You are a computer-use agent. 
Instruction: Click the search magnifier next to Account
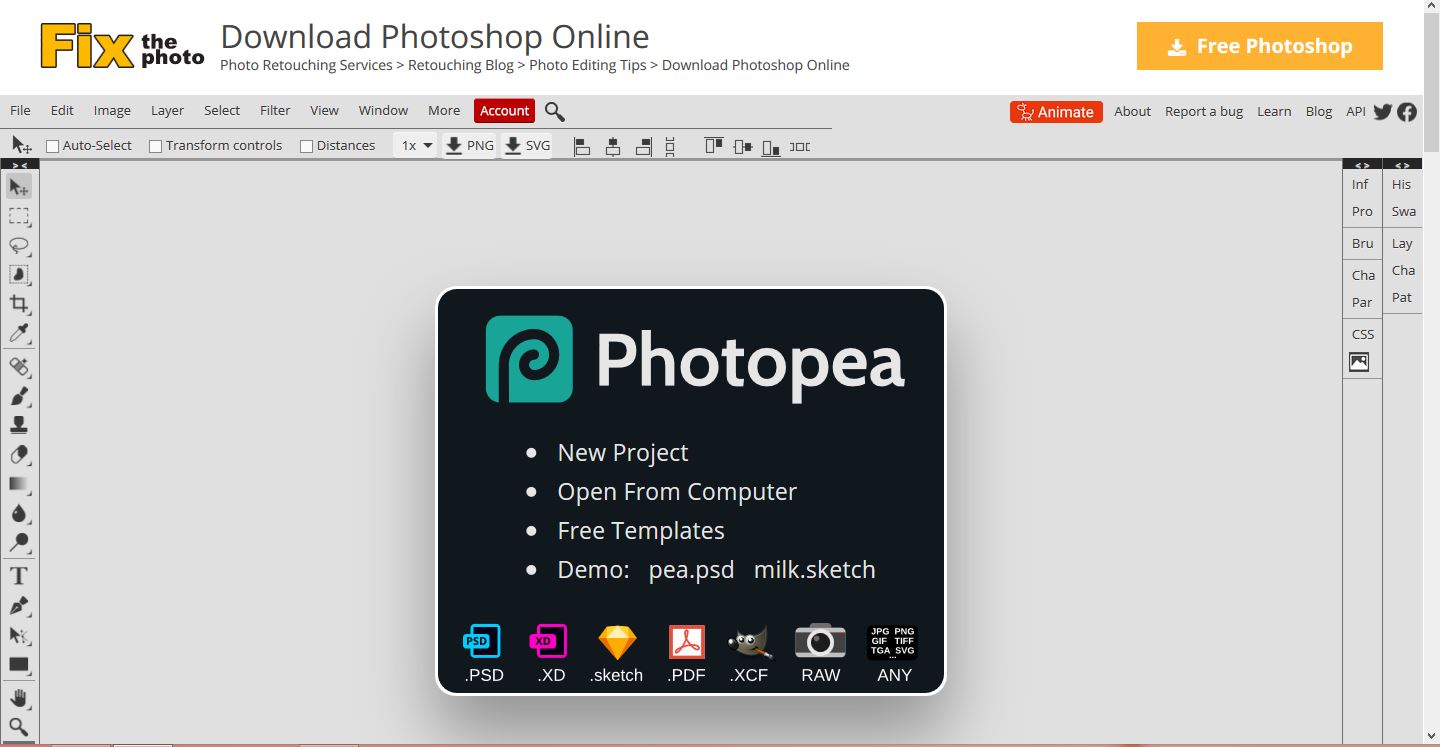tap(555, 111)
